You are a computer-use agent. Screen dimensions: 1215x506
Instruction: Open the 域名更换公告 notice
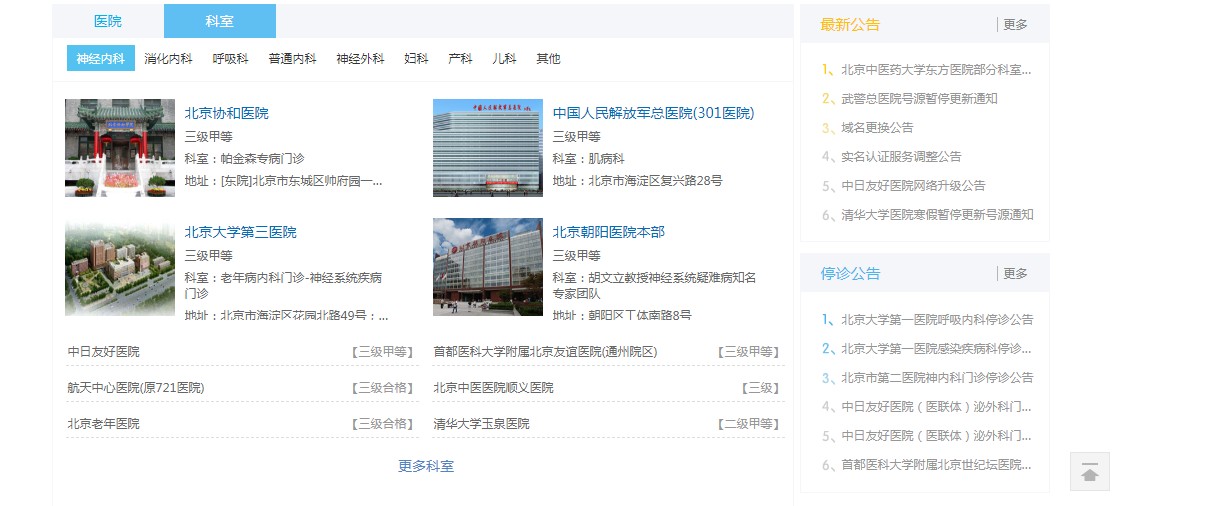tap(877, 128)
